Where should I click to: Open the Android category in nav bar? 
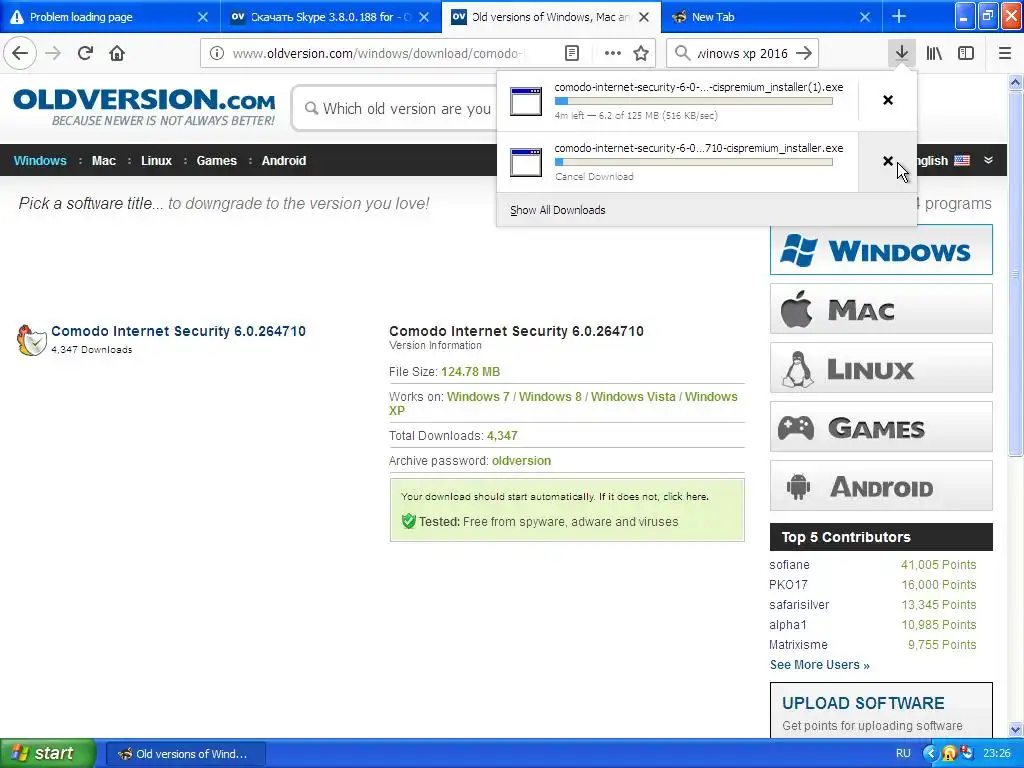click(283, 161)
